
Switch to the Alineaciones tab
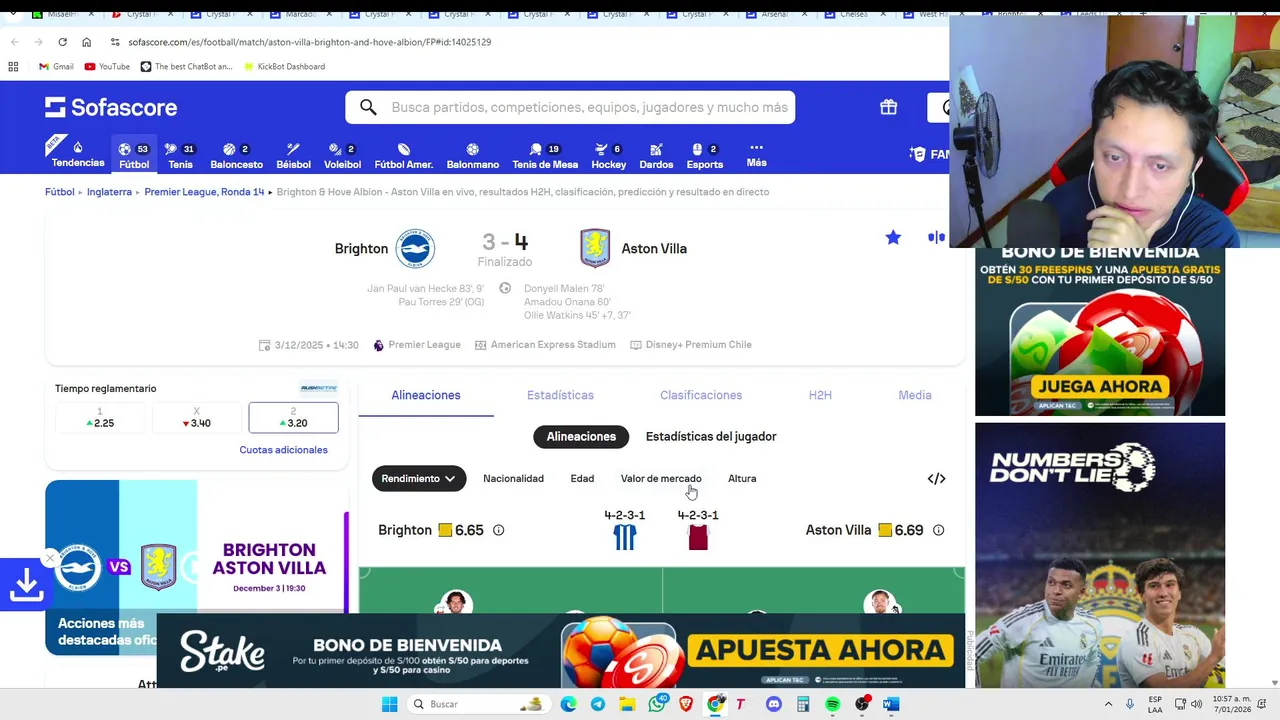(426, 395)
